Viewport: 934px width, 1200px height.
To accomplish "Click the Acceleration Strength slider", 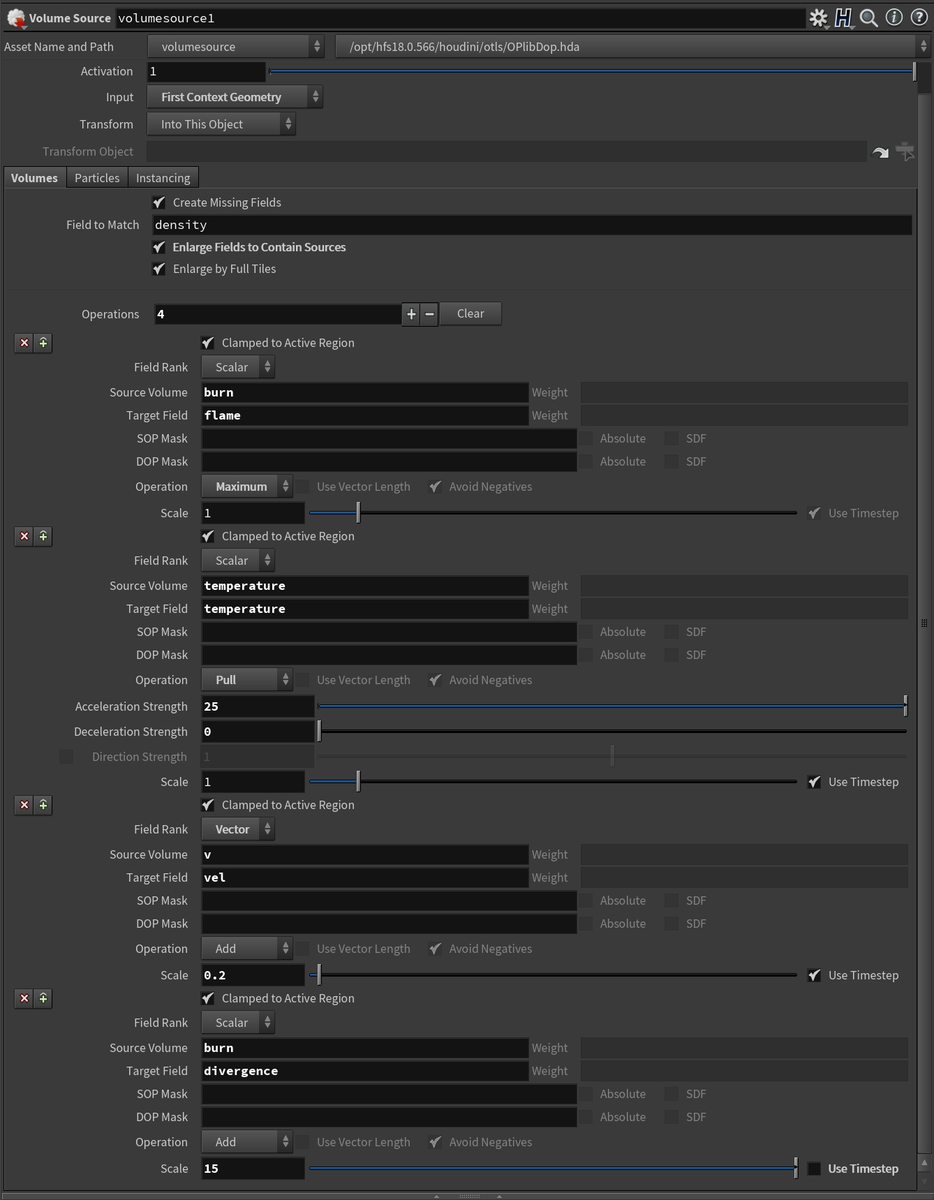I will pyautogui.click(x=612, y=706).
